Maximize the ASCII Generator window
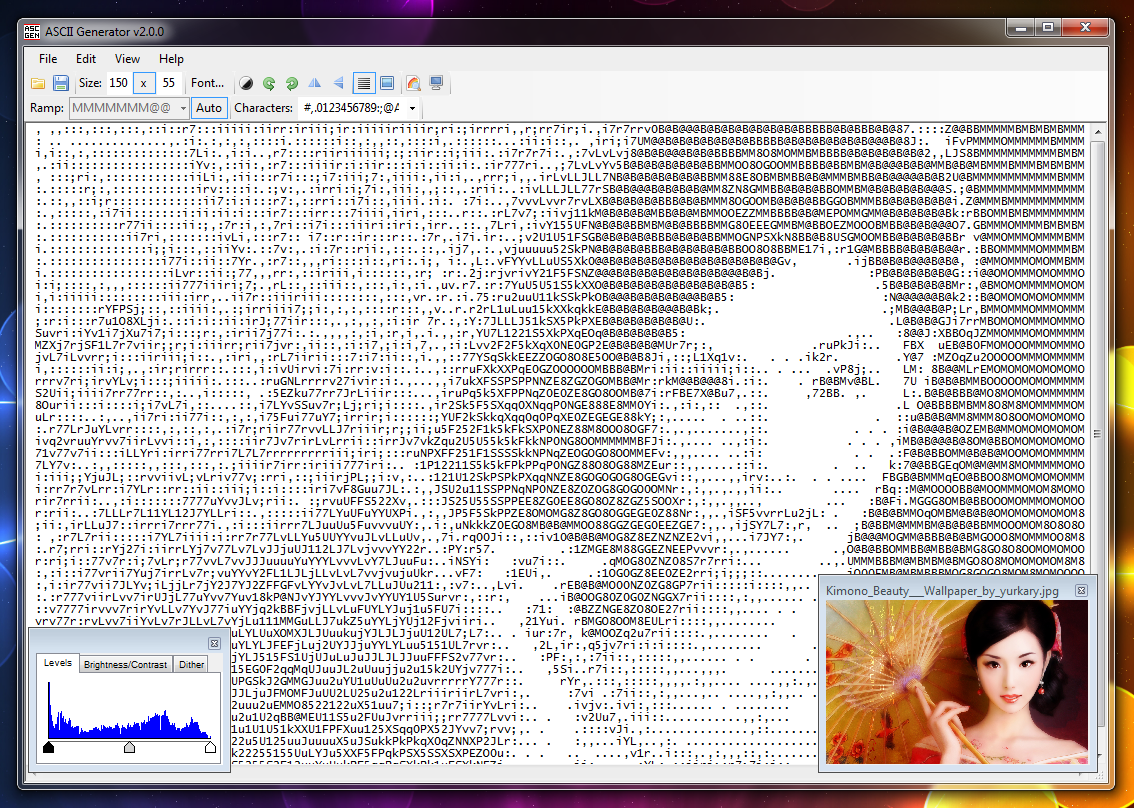 coord(1047,29)
